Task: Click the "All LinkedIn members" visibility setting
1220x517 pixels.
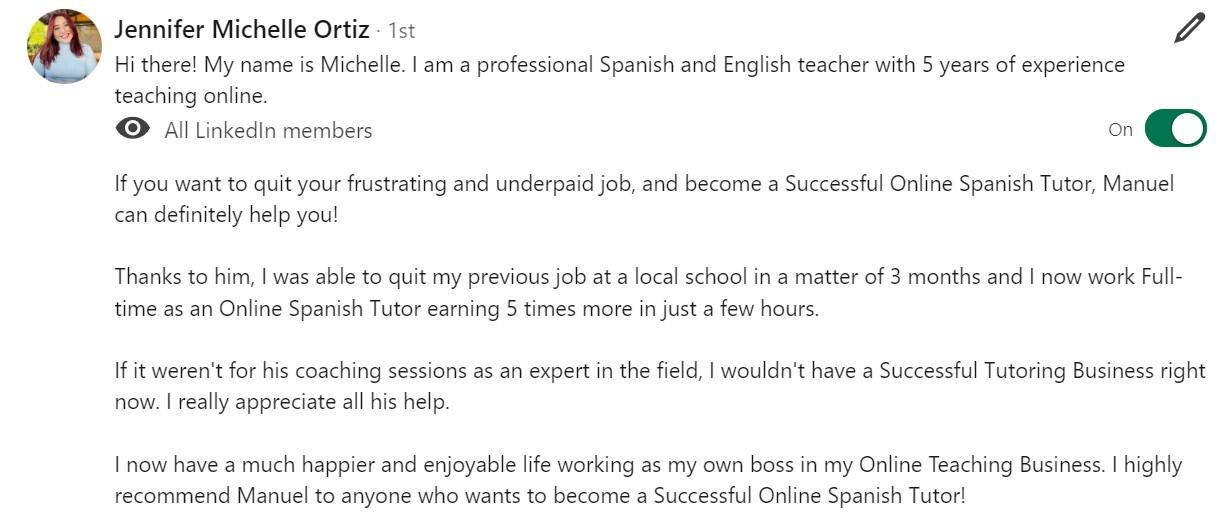Action: pos(268,130)
